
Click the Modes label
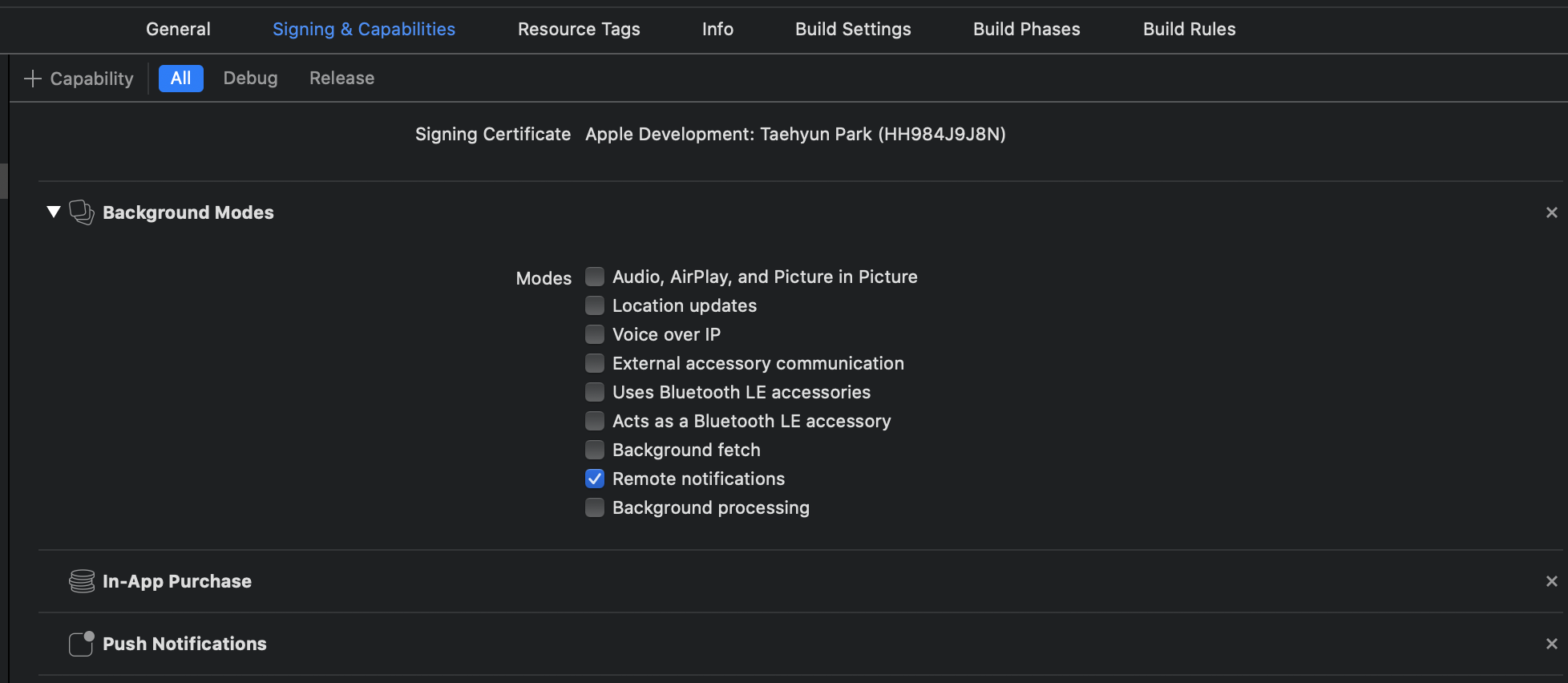pyautogui.click(x=544, y=278)
